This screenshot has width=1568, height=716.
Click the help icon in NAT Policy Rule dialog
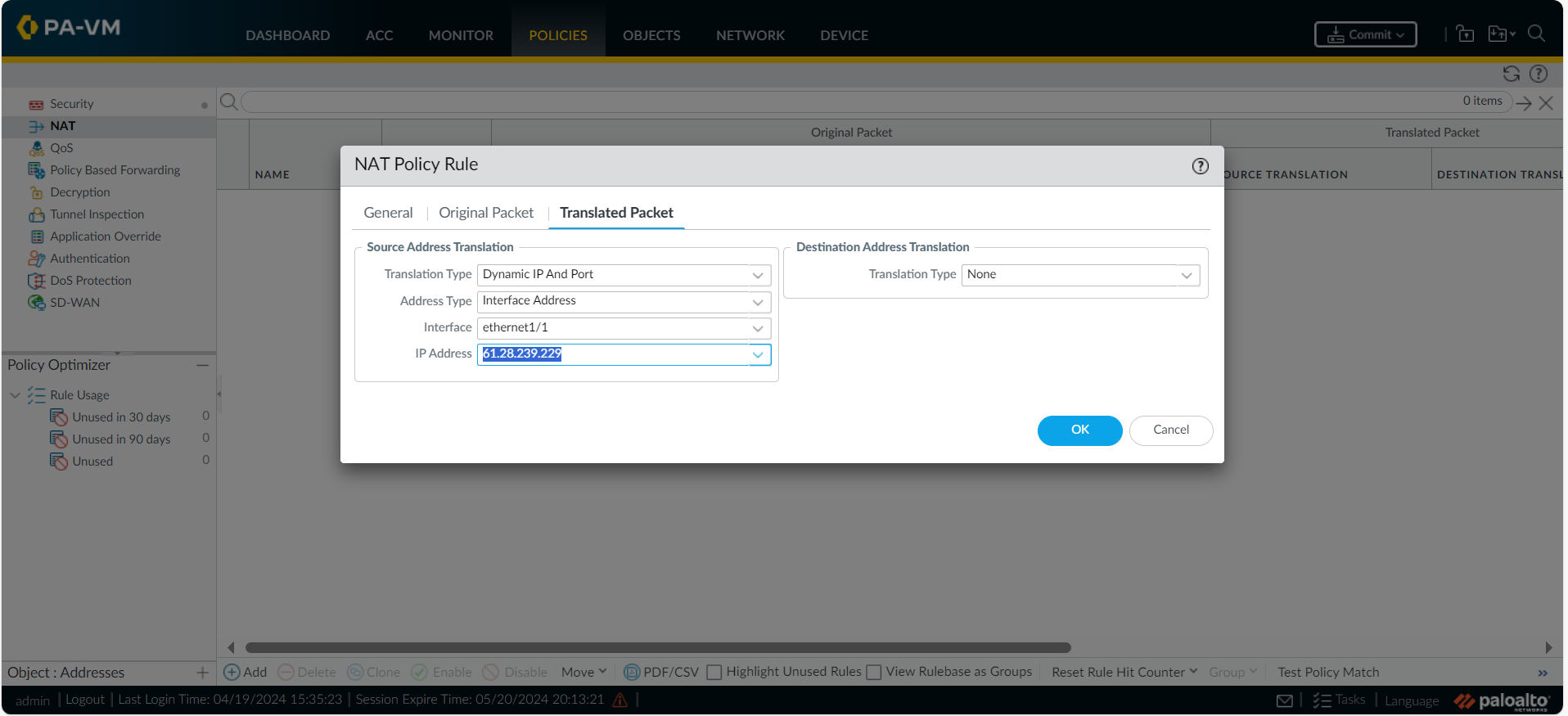point(1200,166)
